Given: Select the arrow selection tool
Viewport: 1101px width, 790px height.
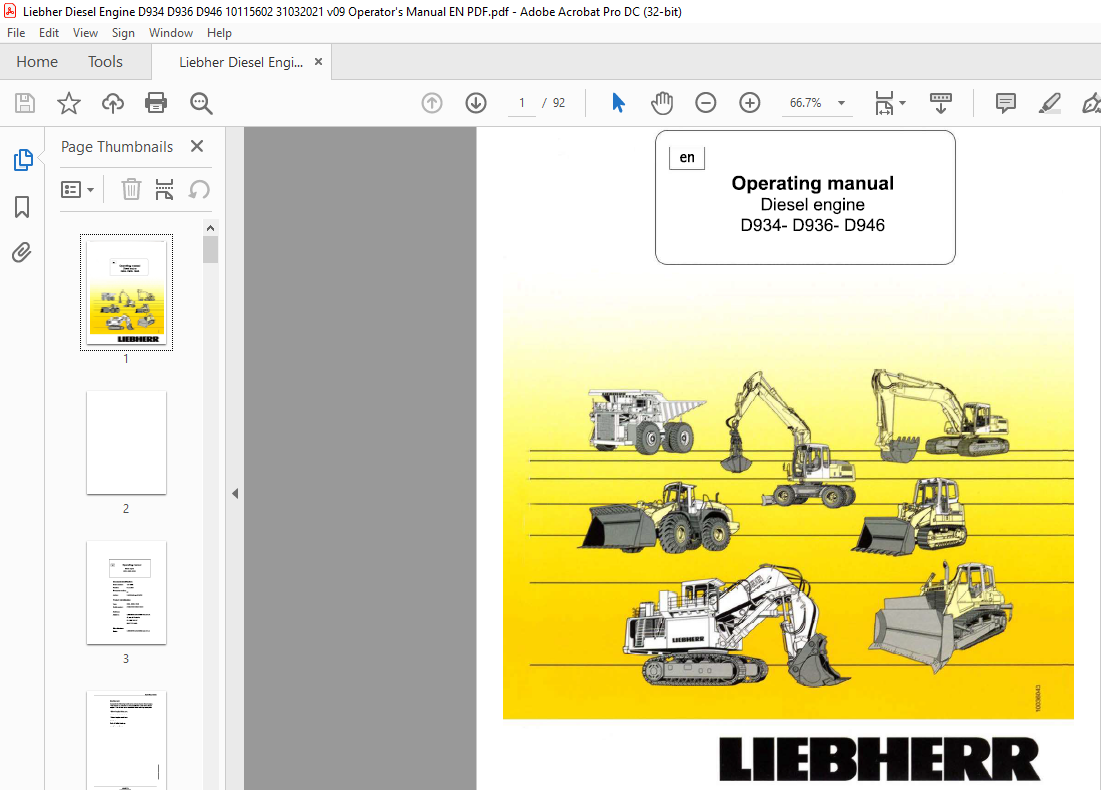Looking at the screenshot, I should 618,103.
